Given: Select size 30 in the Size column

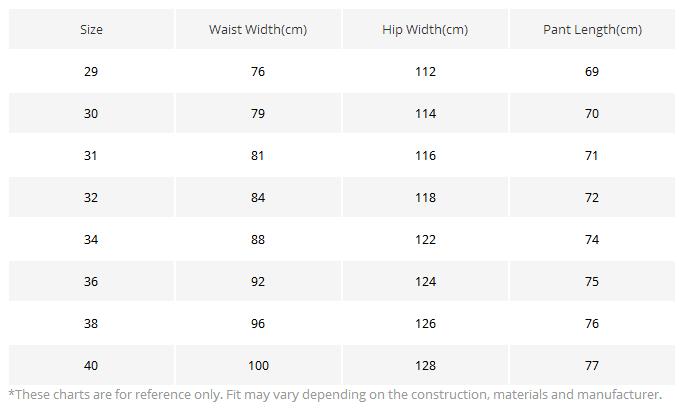Looking at the screenshot, I should pyautogui.click(x=91, y=114).
